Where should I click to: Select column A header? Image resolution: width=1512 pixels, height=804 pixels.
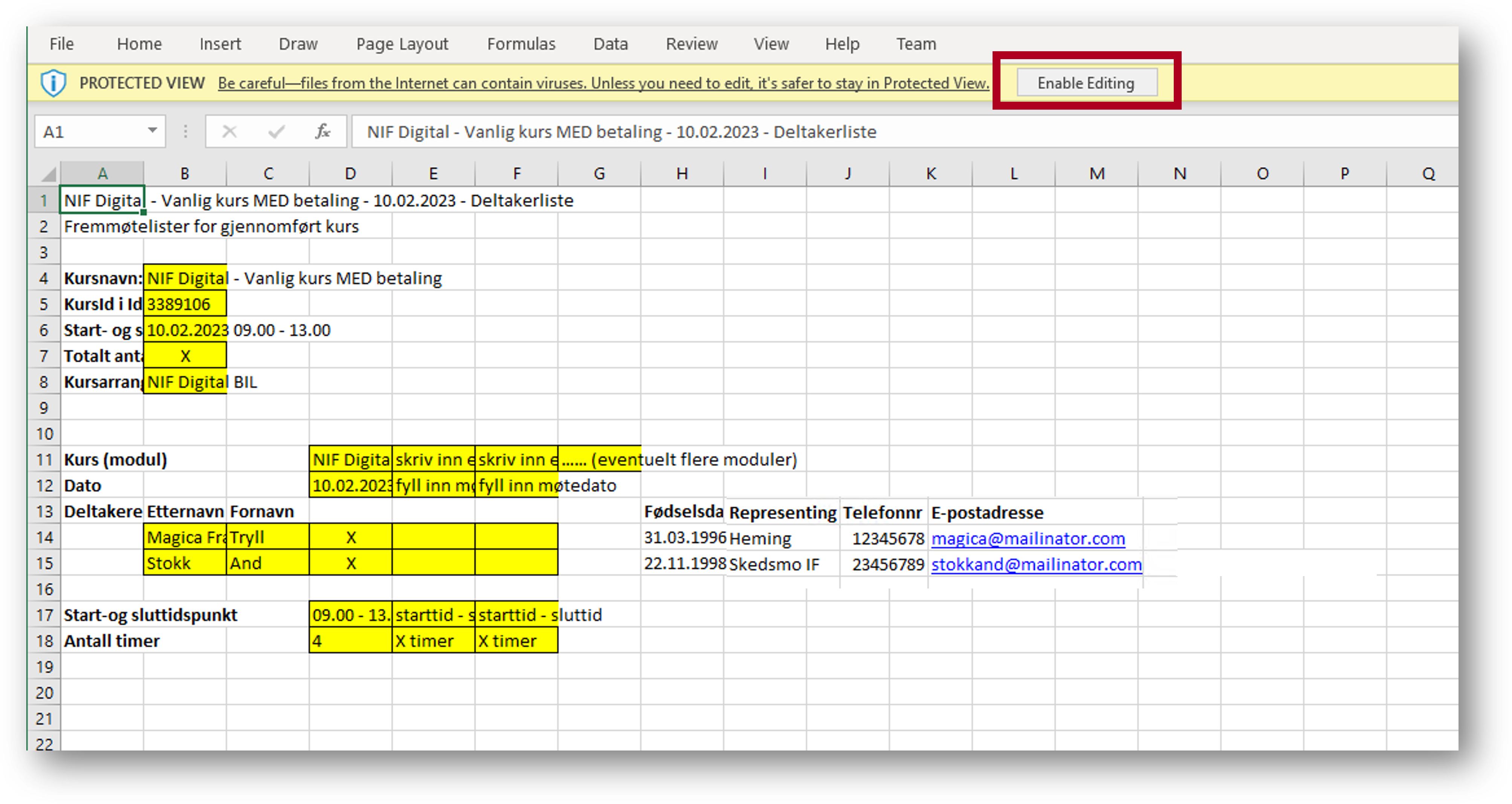point(102,174)
